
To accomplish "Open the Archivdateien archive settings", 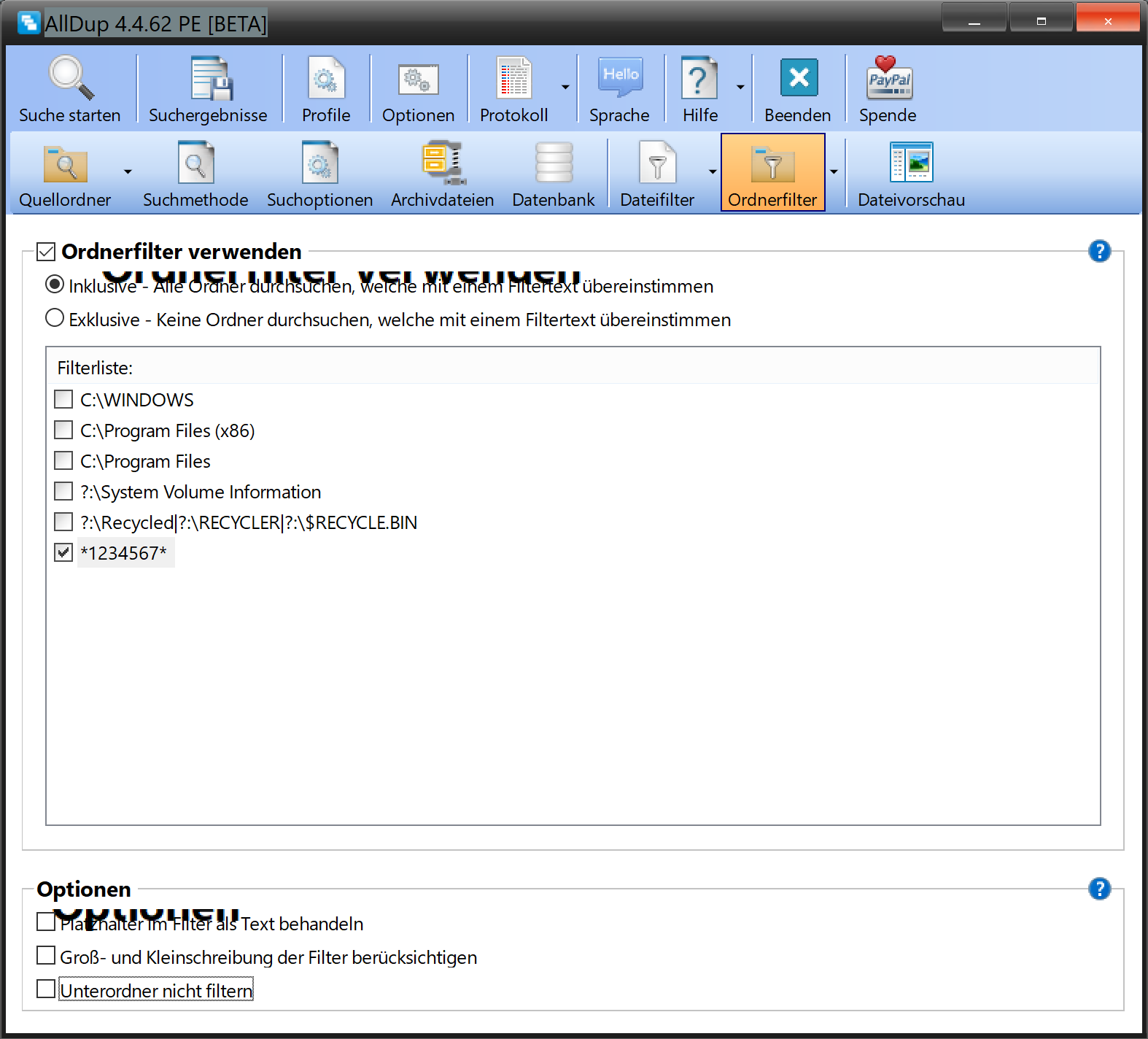I will (442, 174).
